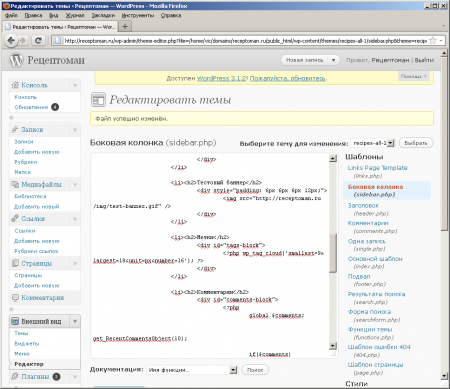Image resolution: width=450 pixels, height=389 pixels.
Task: Collapse the Внешний вид menu section arrow
Action: coord(75,321)
